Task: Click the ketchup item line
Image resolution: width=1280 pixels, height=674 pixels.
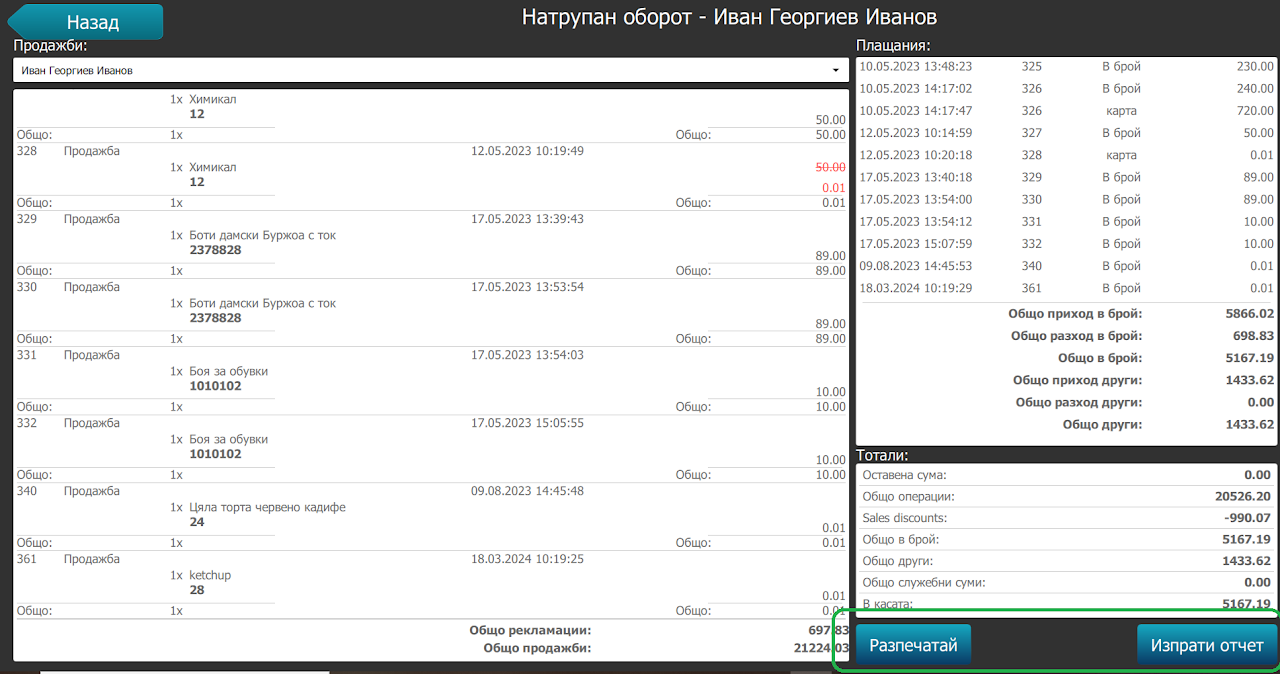Action: tap(212, 575)
